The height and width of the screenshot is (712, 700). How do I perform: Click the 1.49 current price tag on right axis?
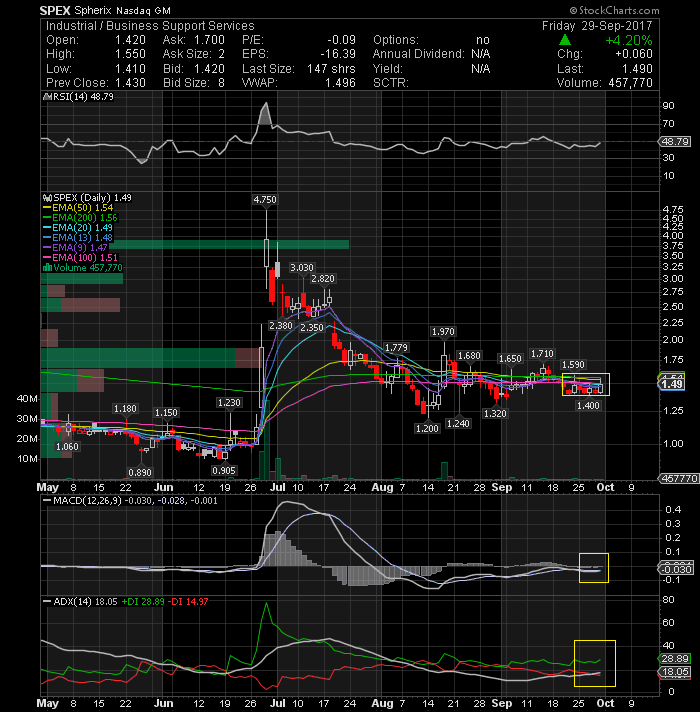point(672,385)
